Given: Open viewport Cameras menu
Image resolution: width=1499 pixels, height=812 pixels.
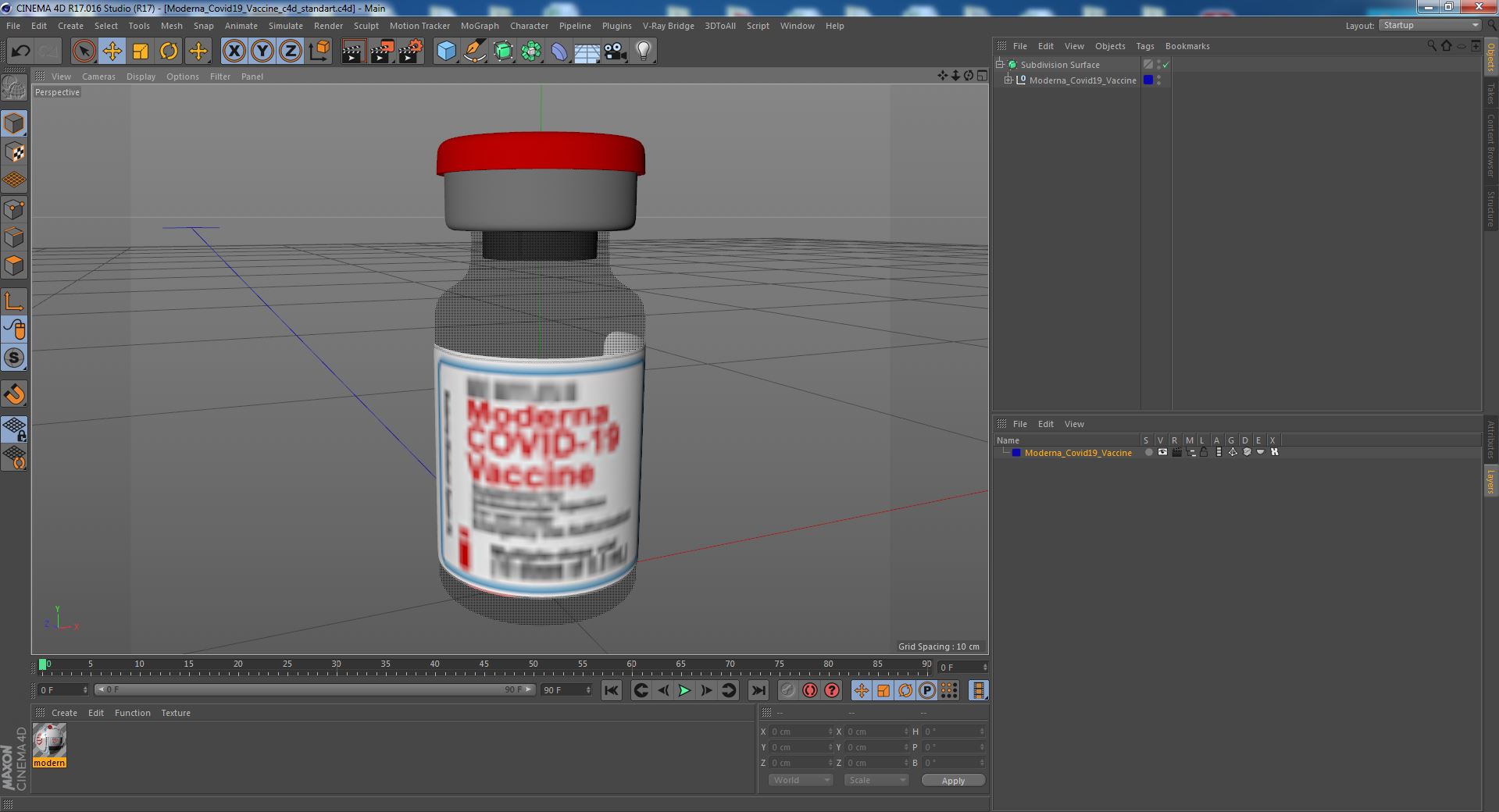Looking at the screenshot, I should (x=98, y=77).
